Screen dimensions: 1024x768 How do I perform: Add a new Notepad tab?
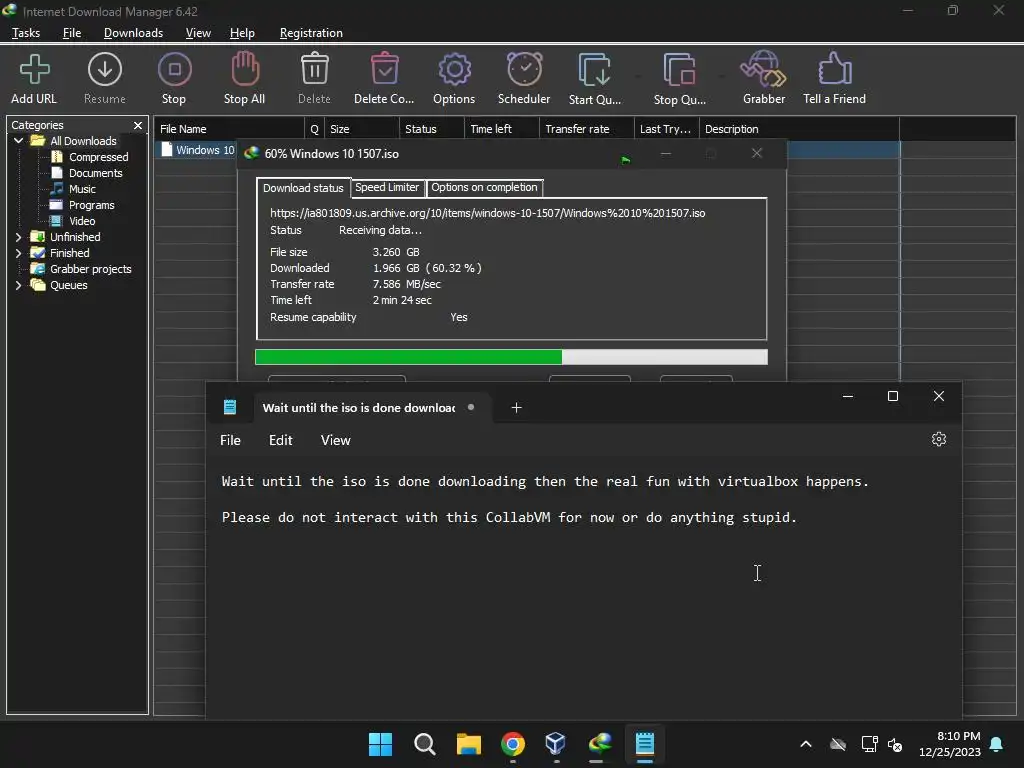[516, 408]
